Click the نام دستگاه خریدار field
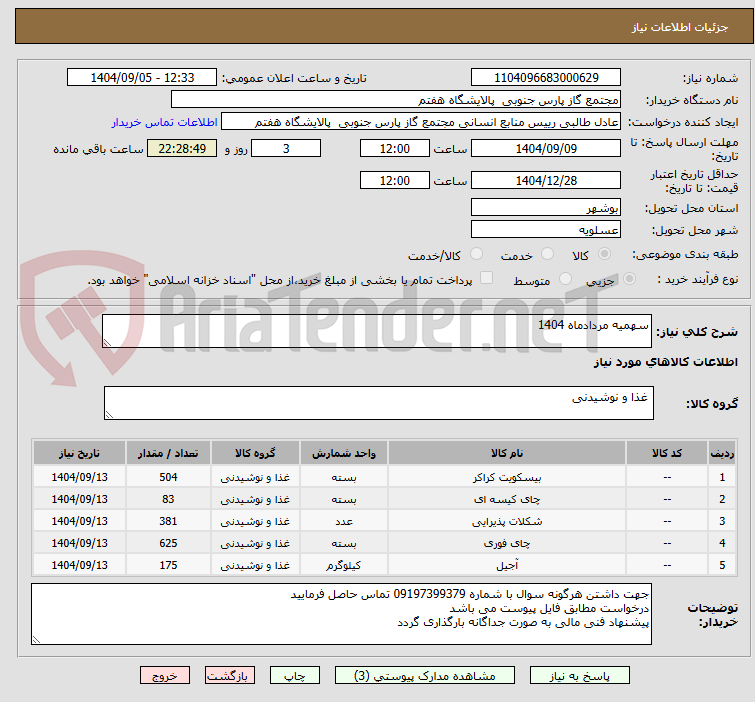Viewport: 755px width, 702px height. [x=396, y=100]
